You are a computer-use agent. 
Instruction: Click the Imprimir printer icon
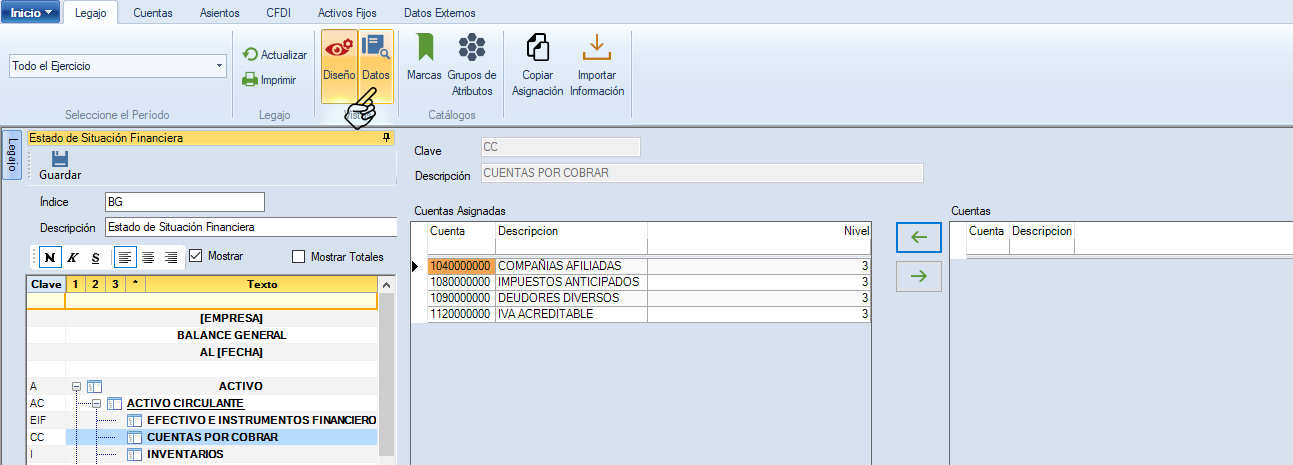coord(251,80)
